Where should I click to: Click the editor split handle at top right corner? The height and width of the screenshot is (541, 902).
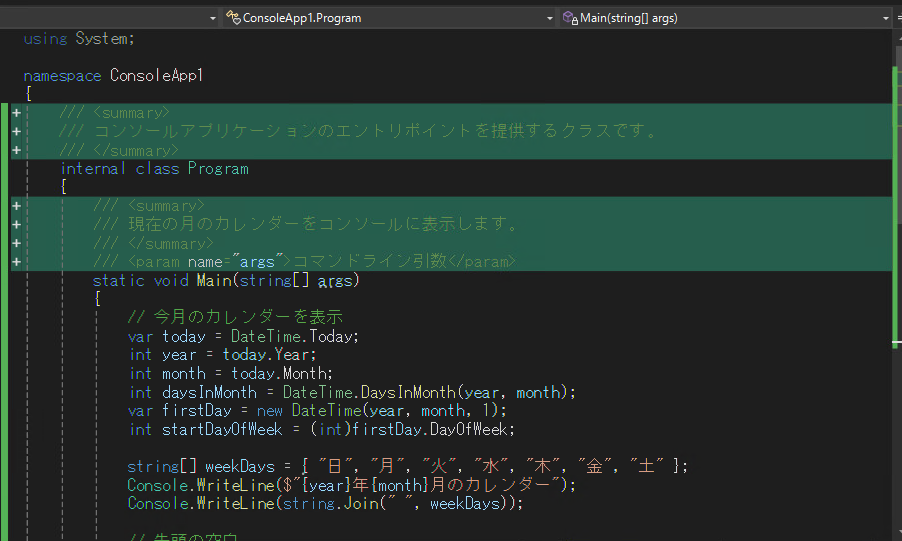point(886,18)
